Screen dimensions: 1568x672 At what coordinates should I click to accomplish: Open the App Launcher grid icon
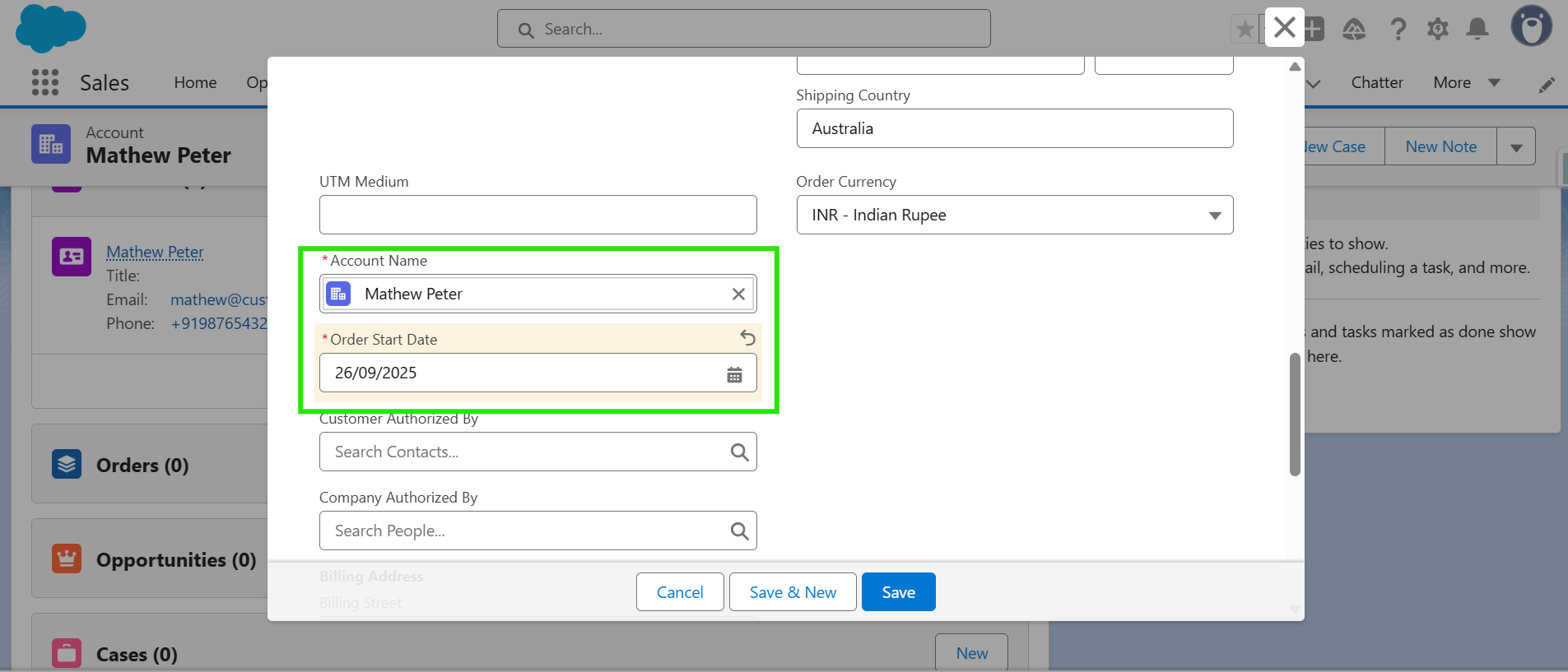[x=45, y=82]
